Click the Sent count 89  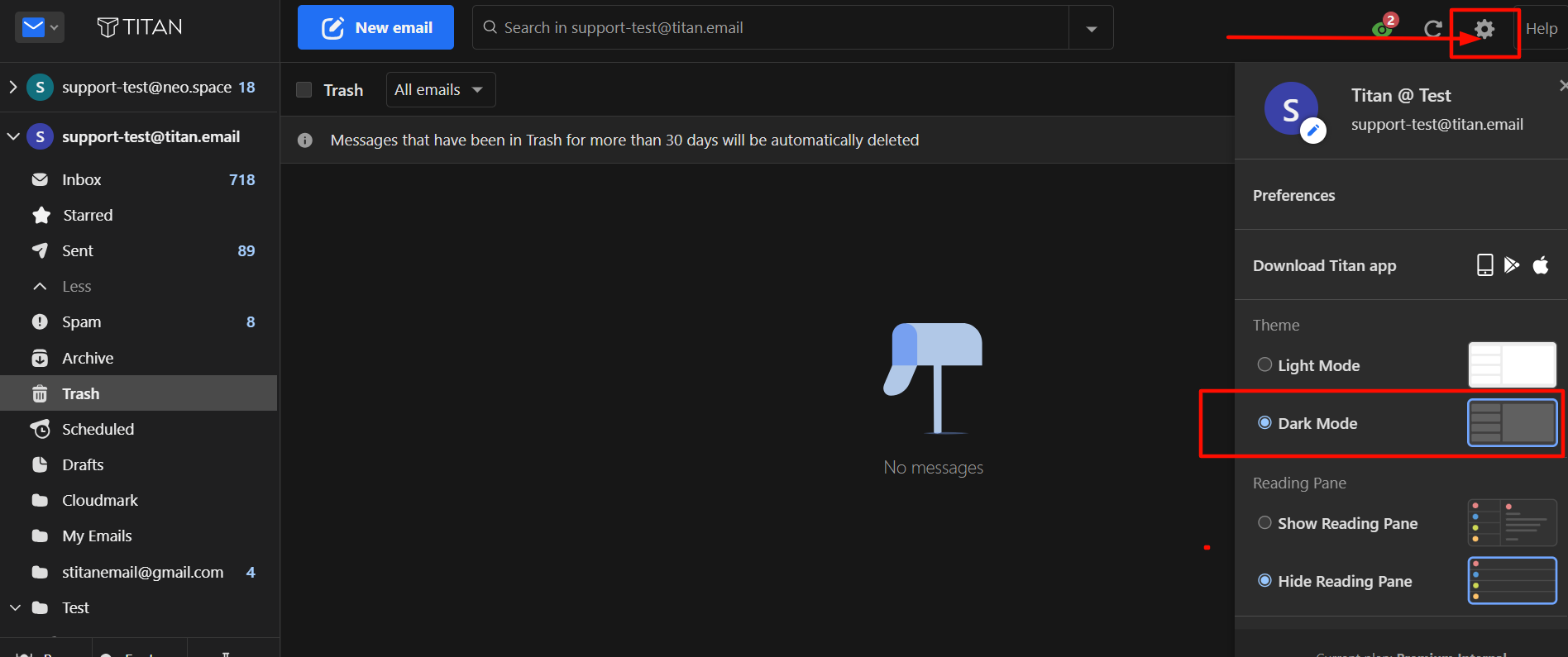click(x=246, y=250)
